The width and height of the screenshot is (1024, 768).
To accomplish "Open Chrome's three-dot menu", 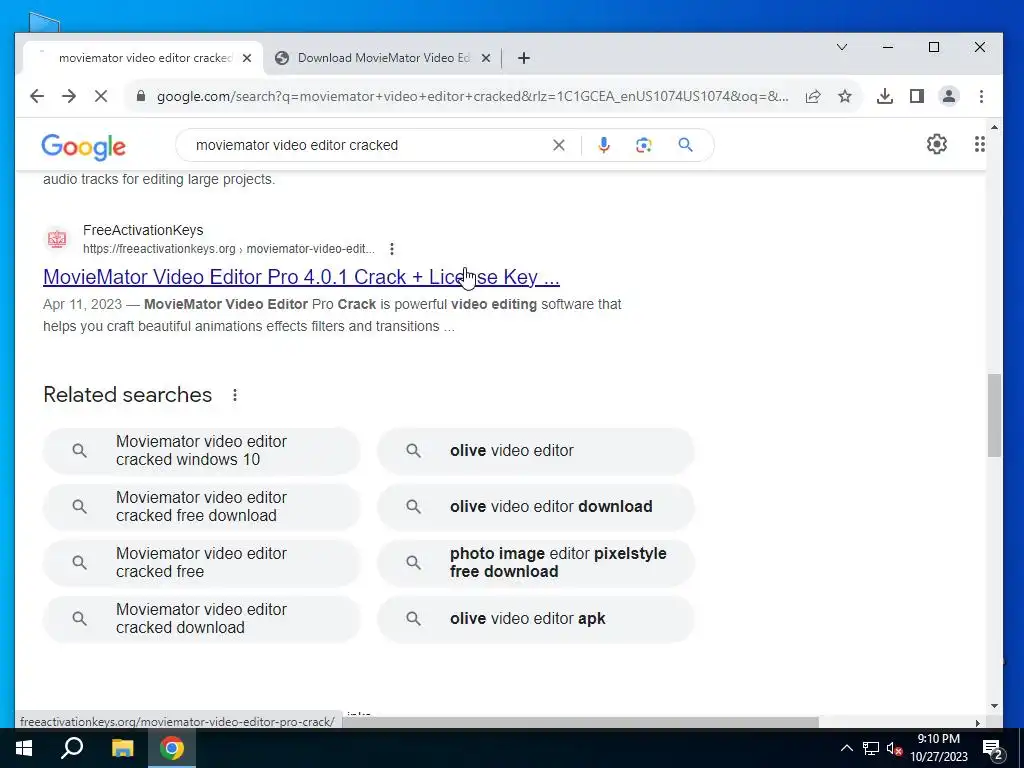I will tap(981, 97).
